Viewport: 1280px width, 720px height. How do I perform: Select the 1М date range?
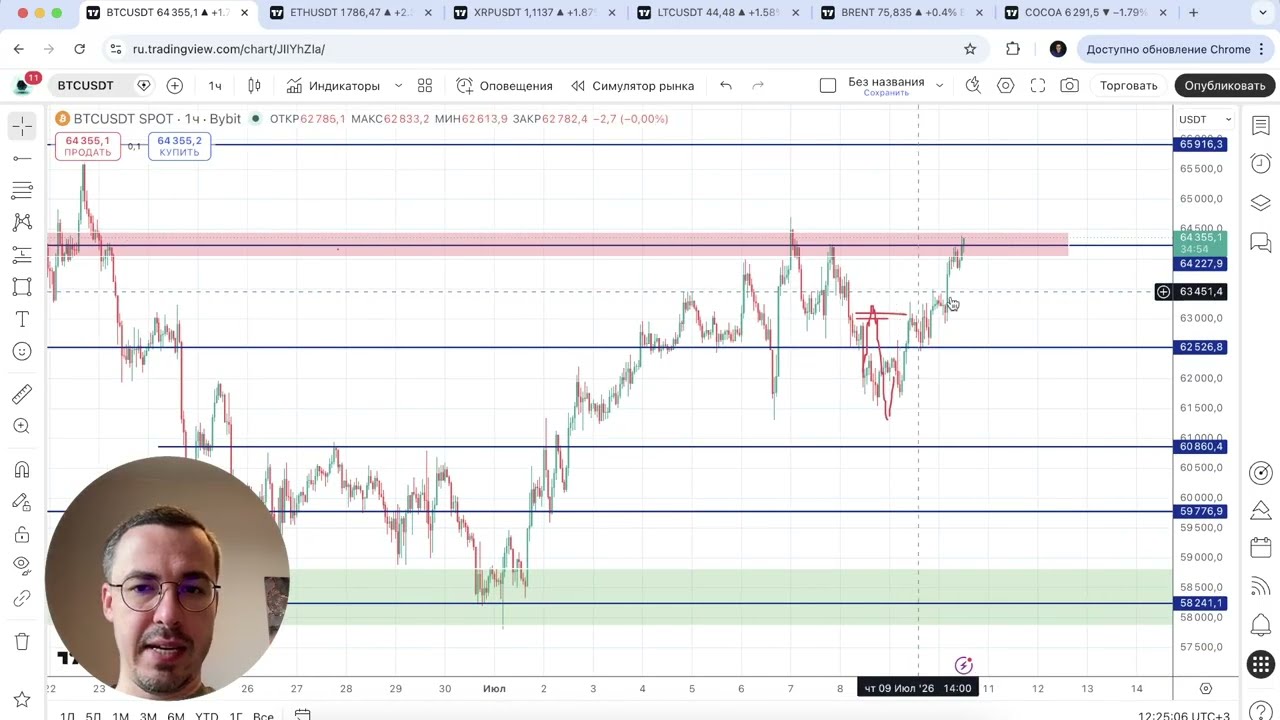[x=121, y=716]
